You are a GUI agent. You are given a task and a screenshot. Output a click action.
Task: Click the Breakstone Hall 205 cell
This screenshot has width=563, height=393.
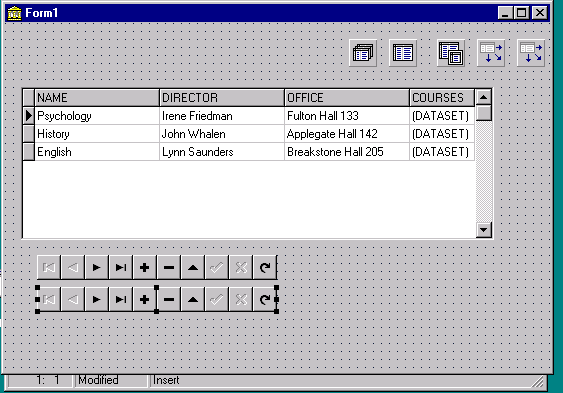pos(346,152)
